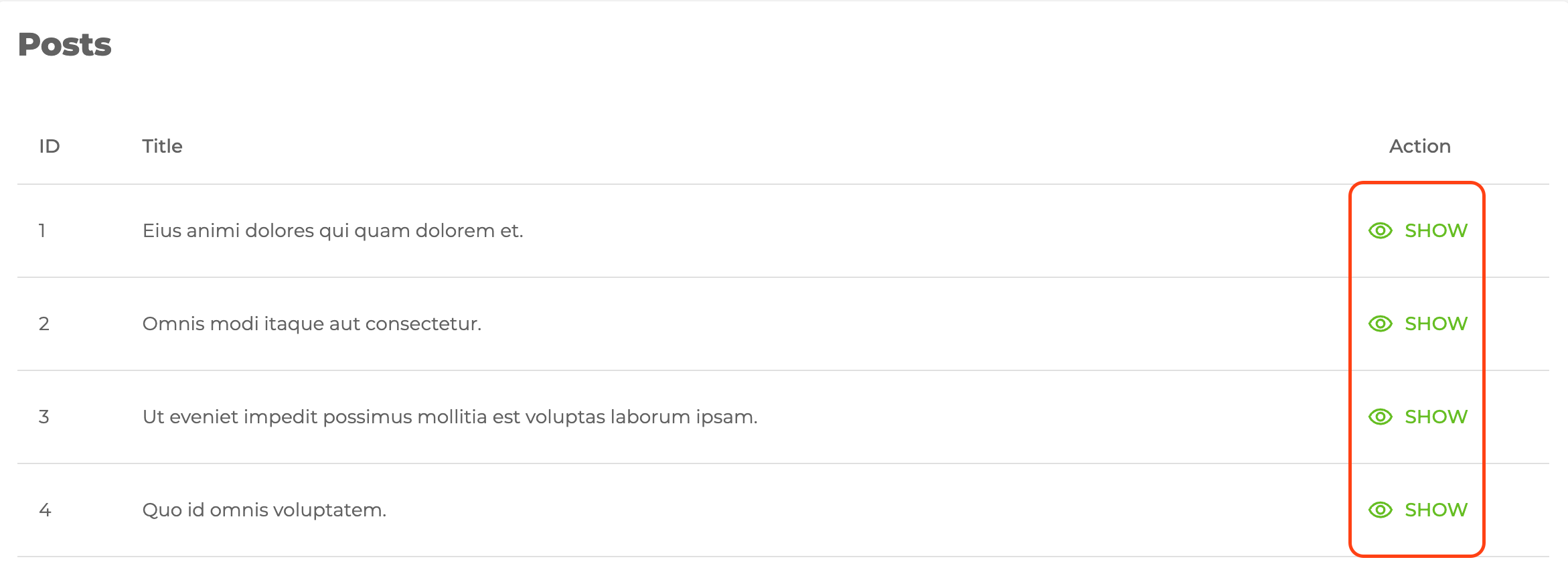Image resolution: width=1568 pixels, height=580 pixels.
Task: Select the ID number 3 cell
Action: point(44,417)
